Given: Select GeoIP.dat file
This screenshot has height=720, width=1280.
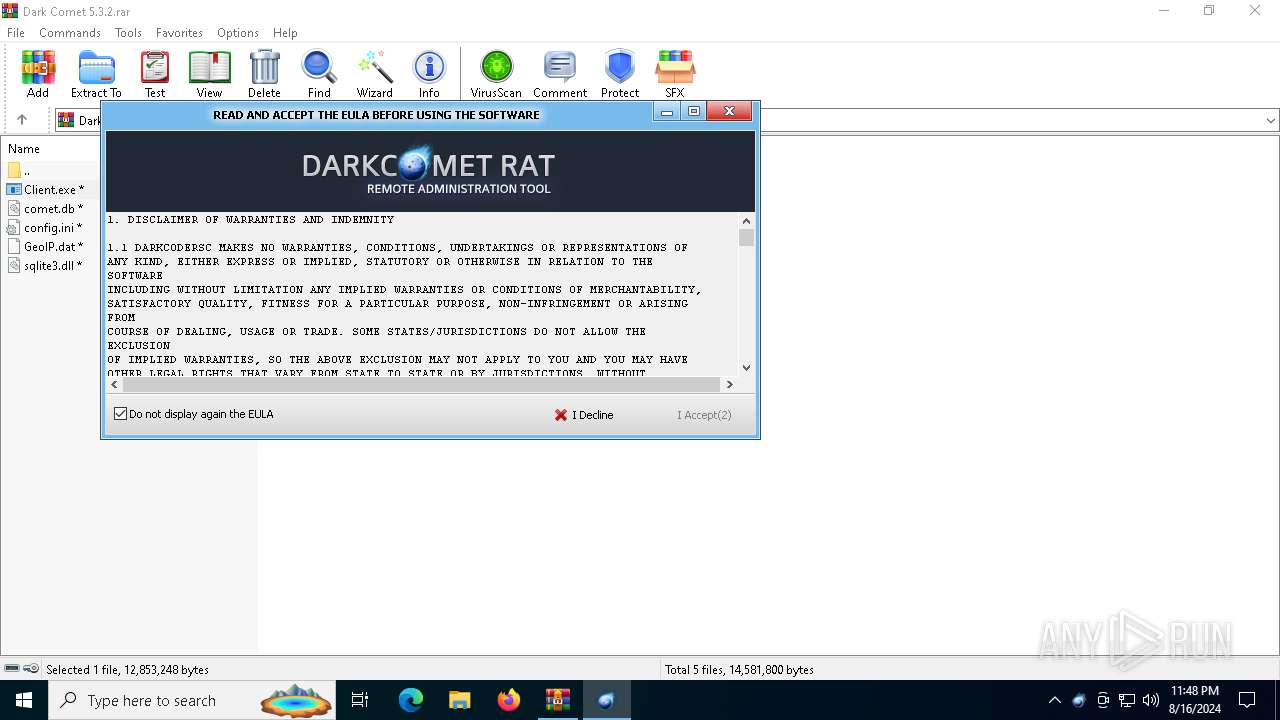Looking at the screenshot, I should [46, 246].
